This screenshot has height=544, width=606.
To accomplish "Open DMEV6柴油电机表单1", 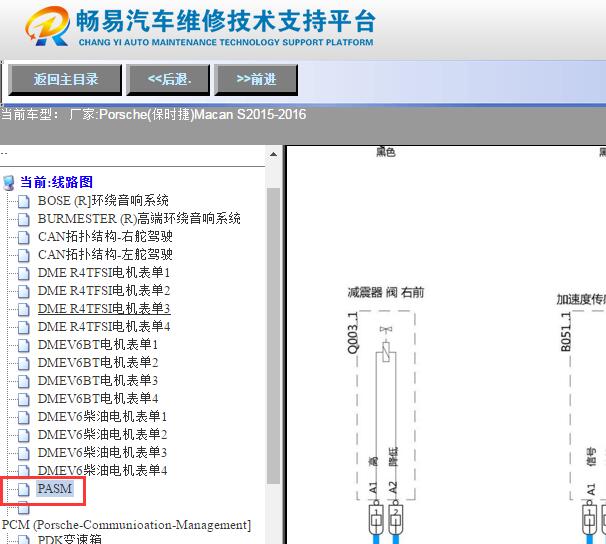I will pyautogui.click(x=102, y=417).
